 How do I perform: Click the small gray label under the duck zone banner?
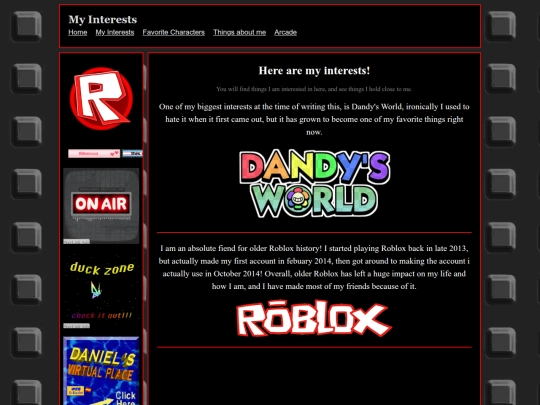76,326
